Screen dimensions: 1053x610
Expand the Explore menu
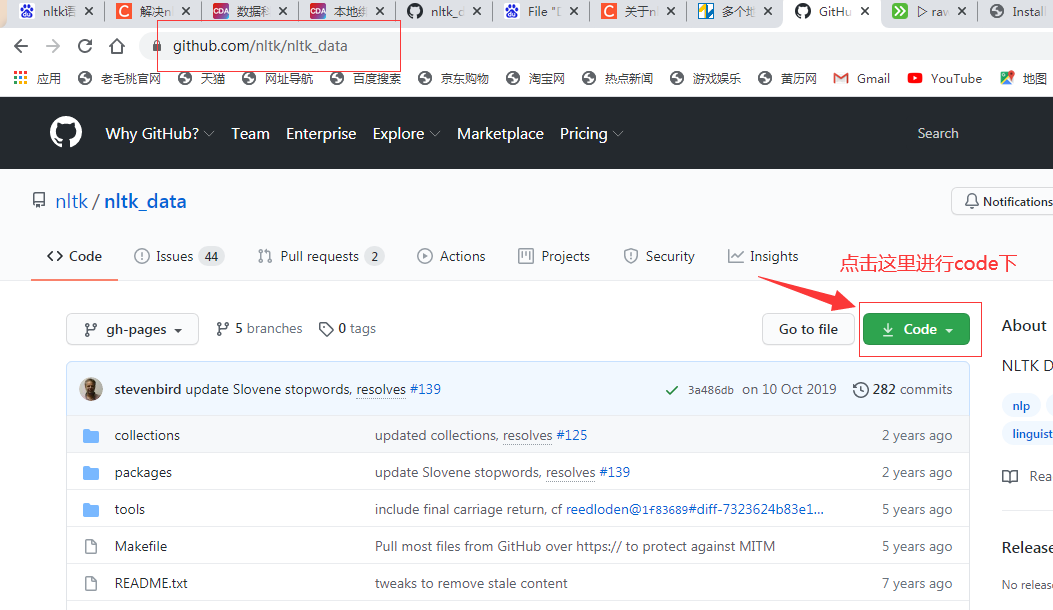406,134
